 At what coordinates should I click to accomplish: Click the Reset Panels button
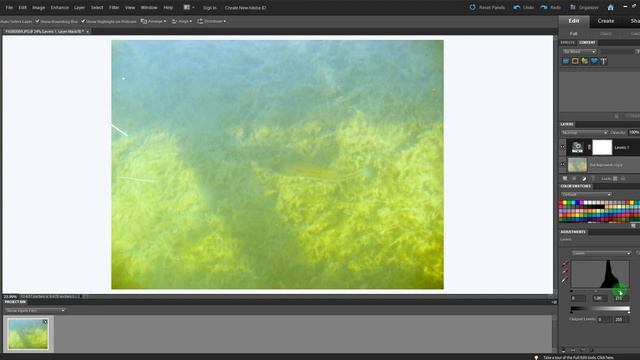pyautogui.click(x=487, y=7)
